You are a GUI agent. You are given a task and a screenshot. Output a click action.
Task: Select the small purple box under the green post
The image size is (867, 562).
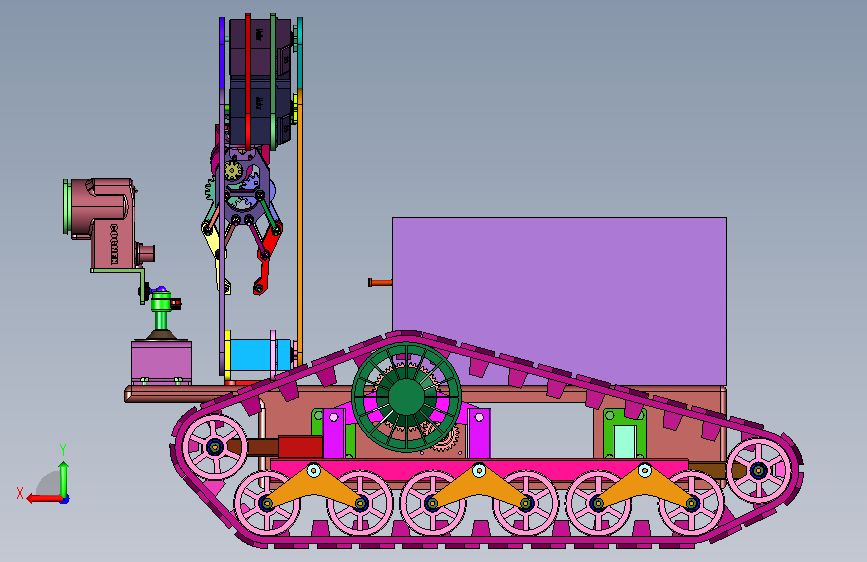(x=161, y=361)
